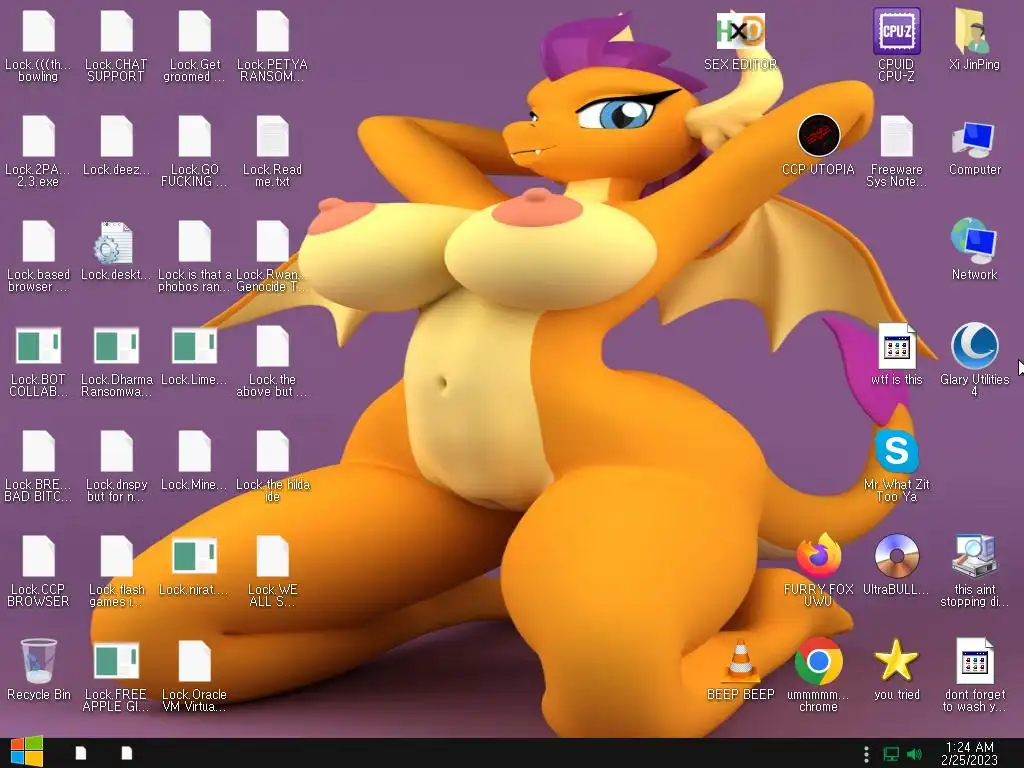Launch VLC icon labeled BEEP BEEP
The height and width of the screenshot is (768, 1024).
pos(740,660)
